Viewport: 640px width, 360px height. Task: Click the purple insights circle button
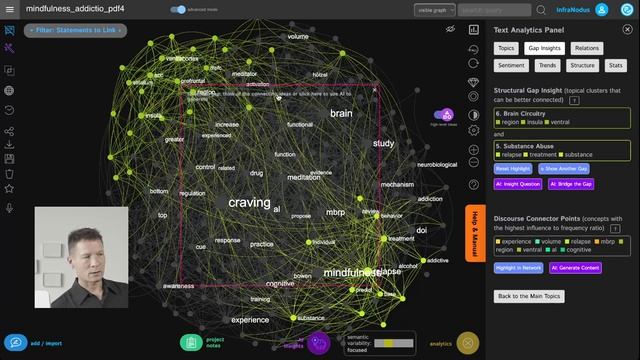click(x=318, y=343)
